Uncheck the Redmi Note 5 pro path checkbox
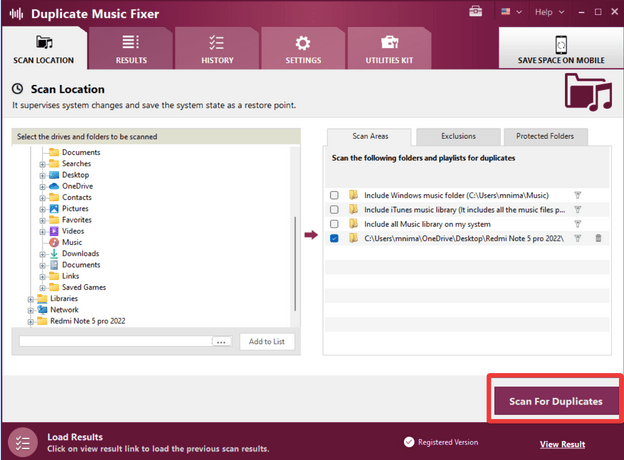 tap(334, 238)
